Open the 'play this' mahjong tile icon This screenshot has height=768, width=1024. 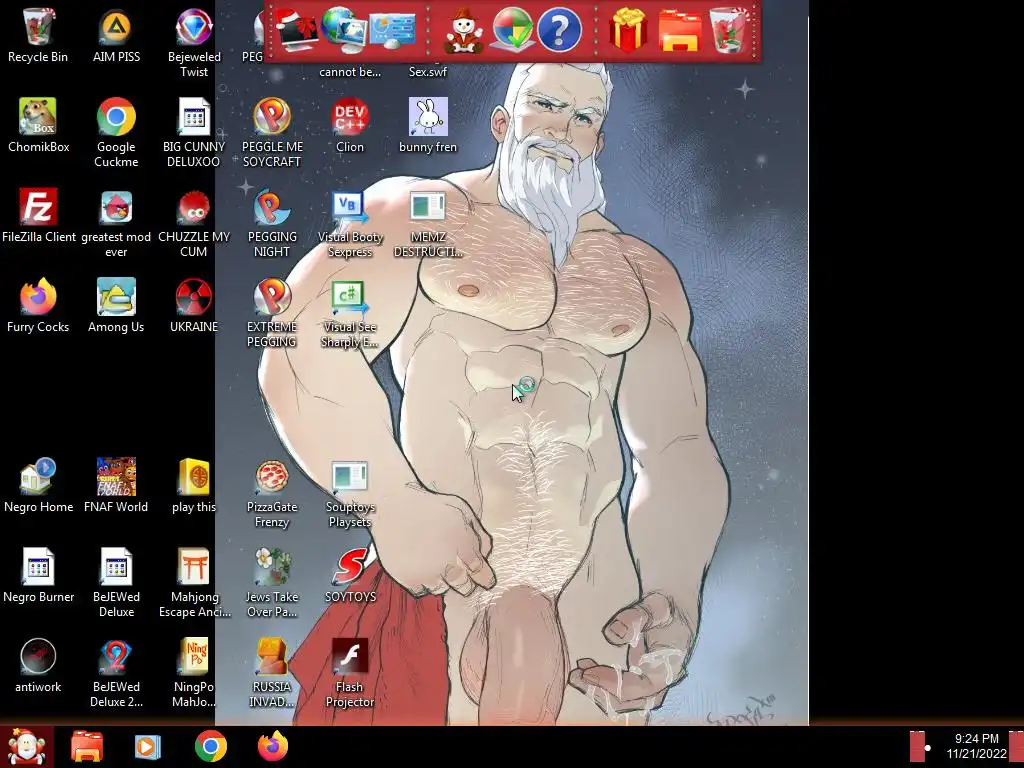pyautogui.click(x=194, y=485)
